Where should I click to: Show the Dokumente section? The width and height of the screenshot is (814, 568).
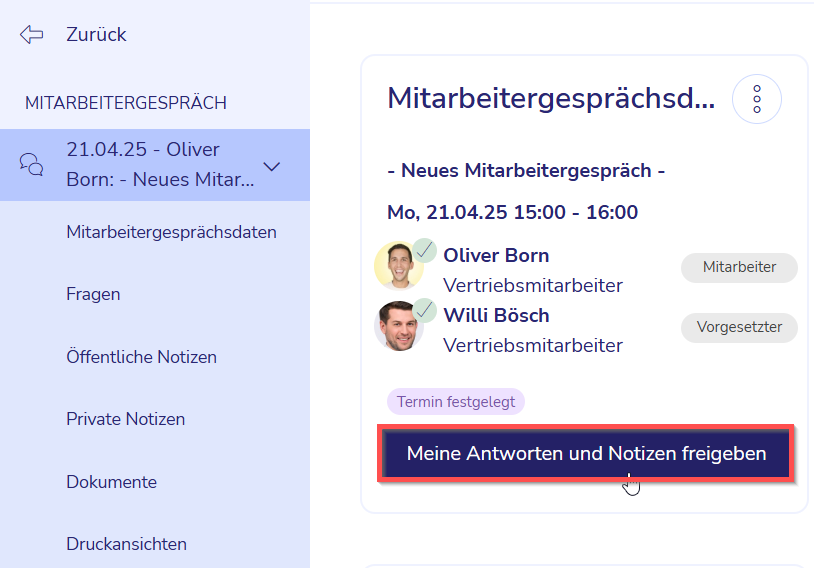pyautogui.click(x=112, y=482)
